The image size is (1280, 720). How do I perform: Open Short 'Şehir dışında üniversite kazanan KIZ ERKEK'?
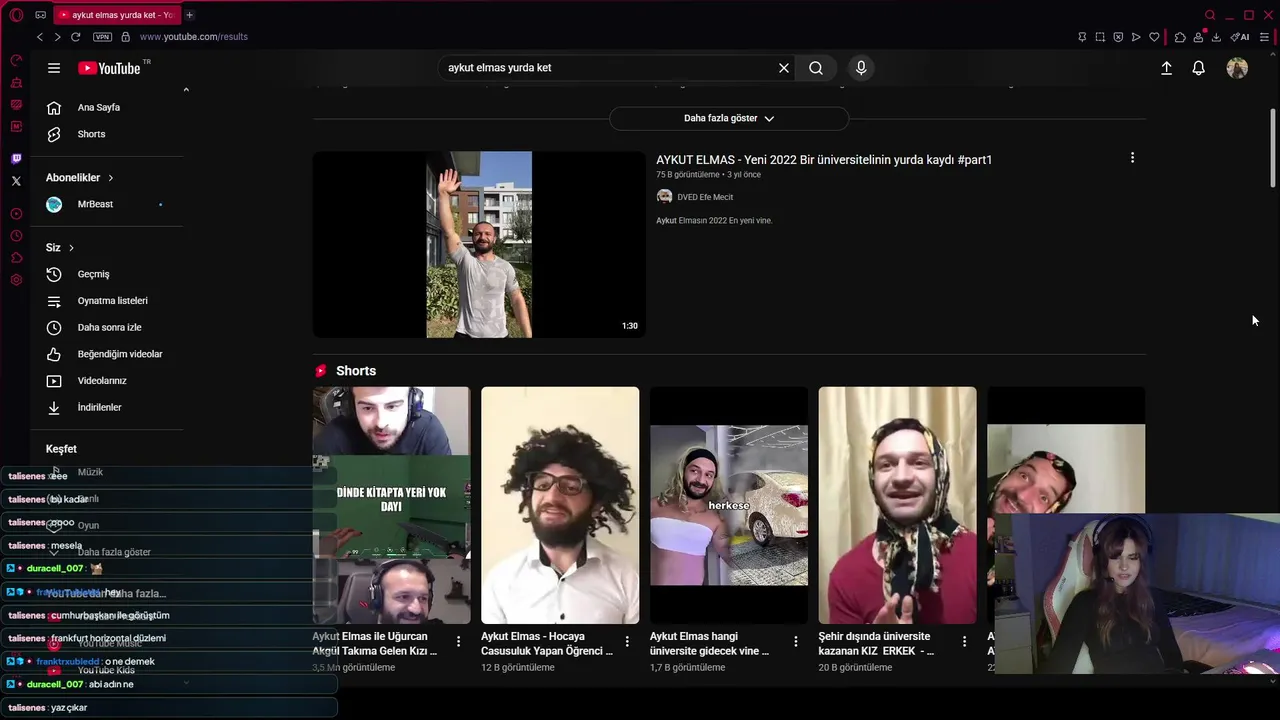coord(897,505)
